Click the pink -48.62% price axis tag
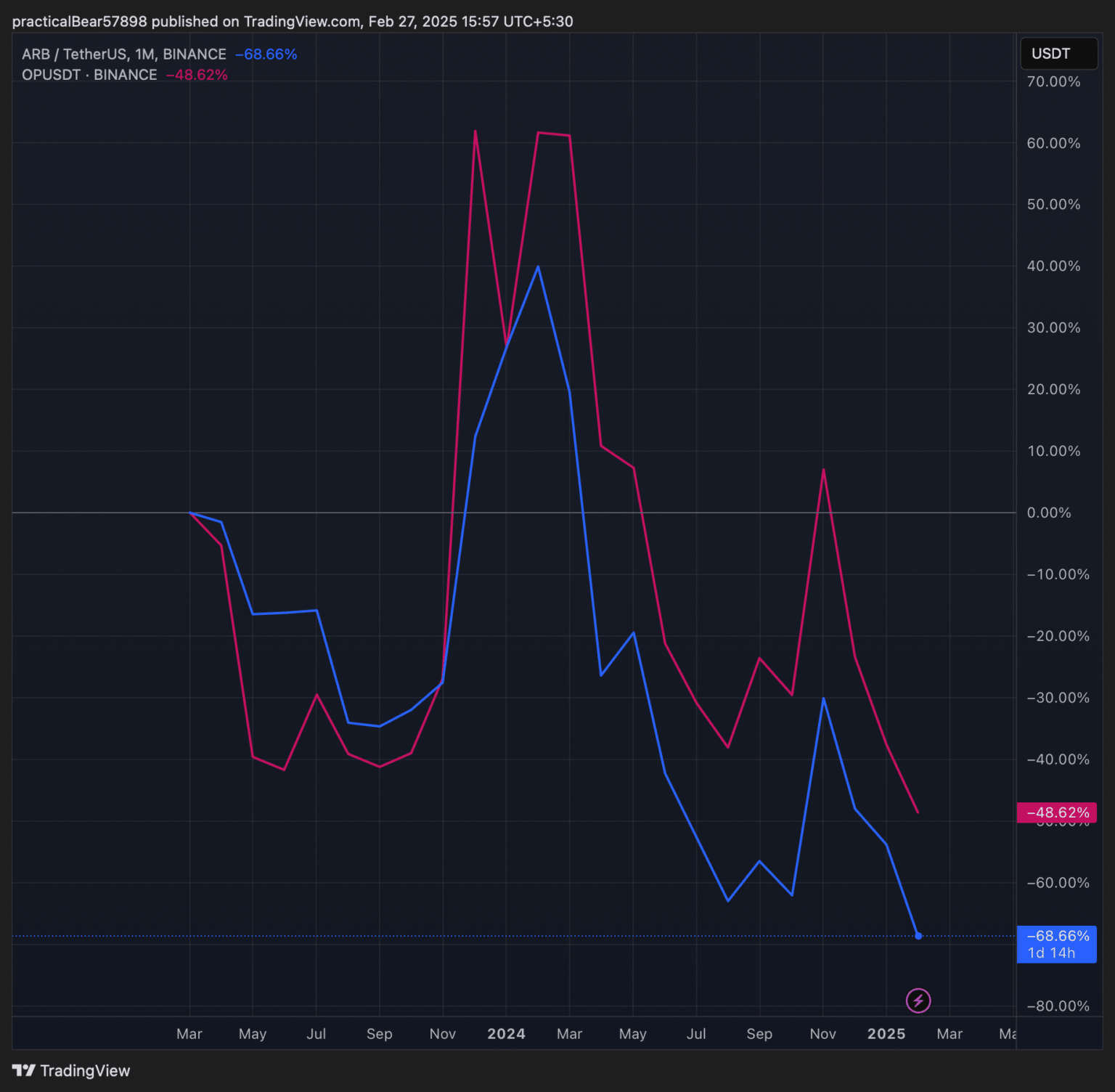 coord(1057,812)
